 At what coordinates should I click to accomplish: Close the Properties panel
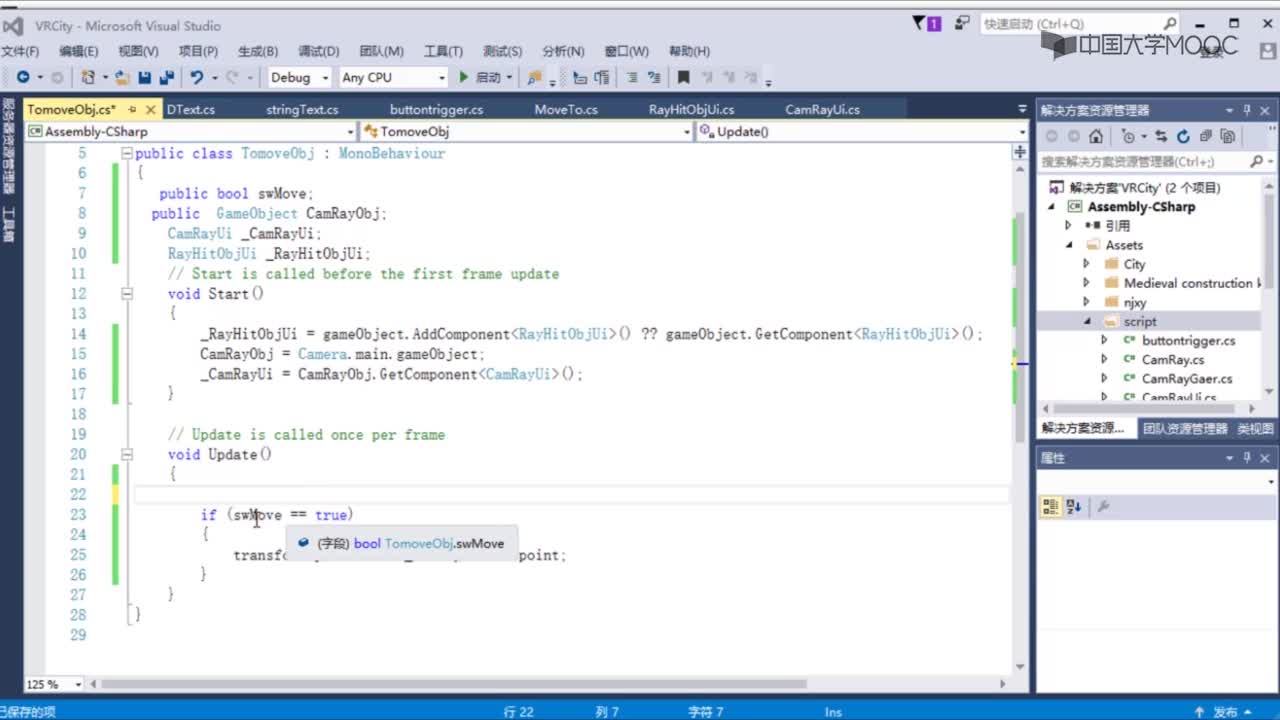[x=1265, y=458]
